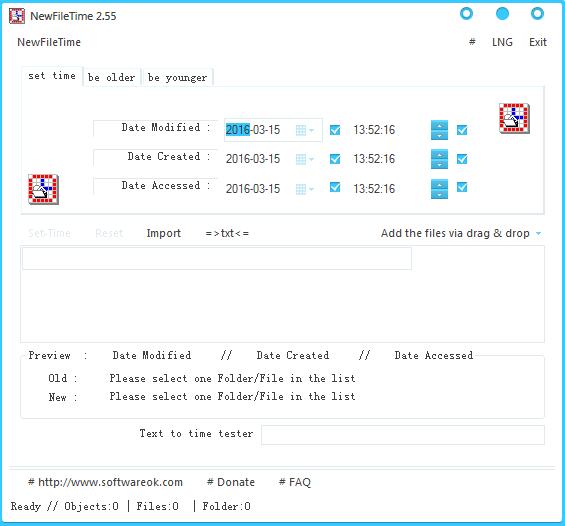Click the 'Text to time tester' input box
565x526 pixels.
402,435
